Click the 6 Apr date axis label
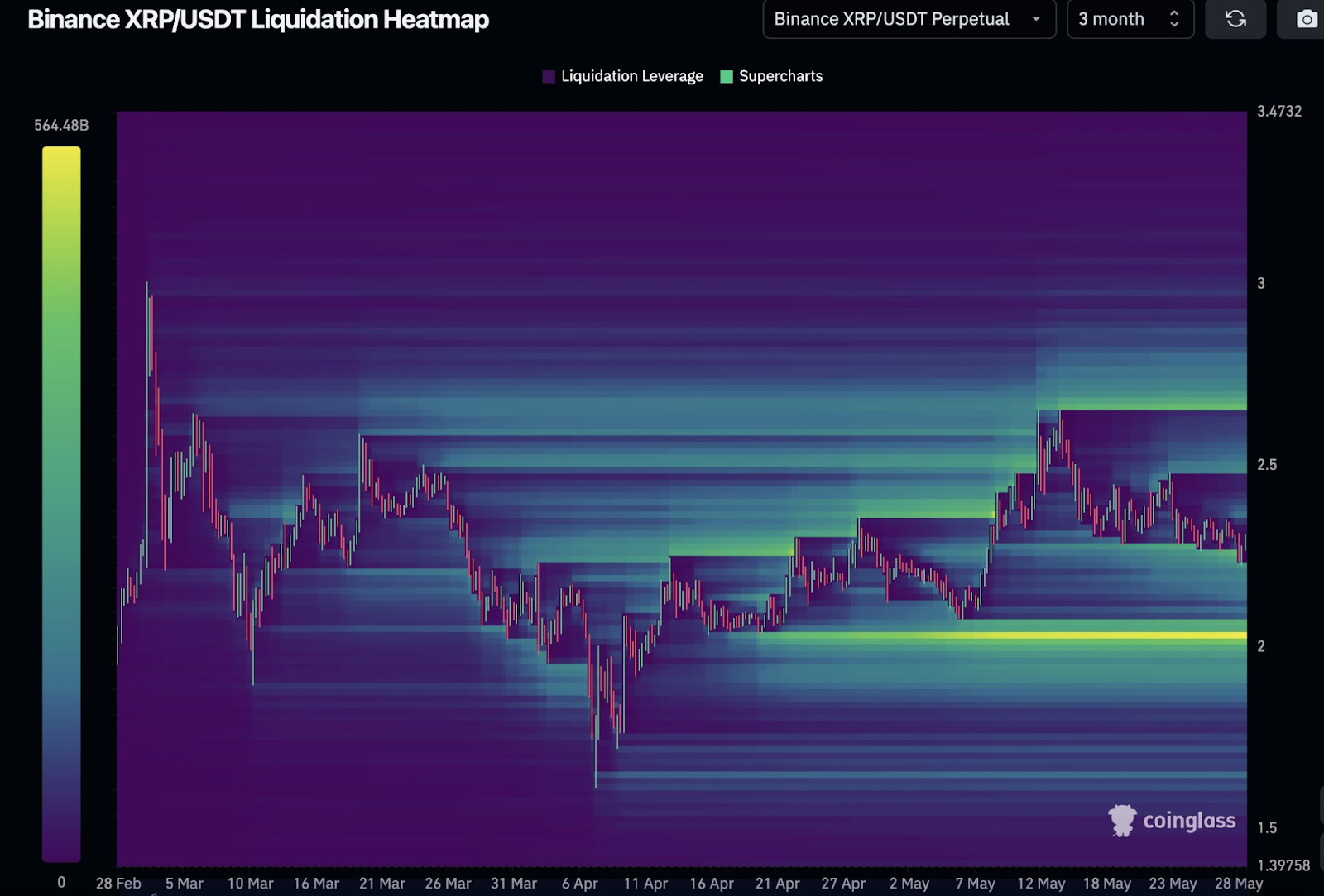 pos(580,884)
